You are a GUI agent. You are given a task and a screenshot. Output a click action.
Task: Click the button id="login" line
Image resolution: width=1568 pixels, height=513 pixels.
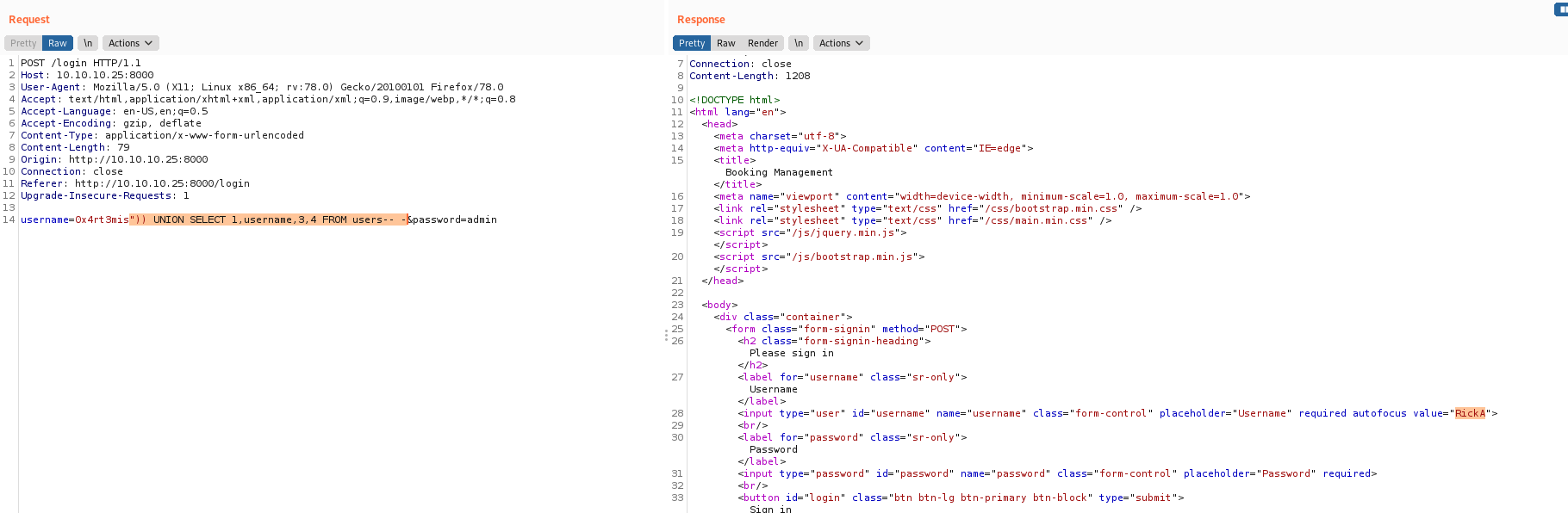tap(961, 498)
